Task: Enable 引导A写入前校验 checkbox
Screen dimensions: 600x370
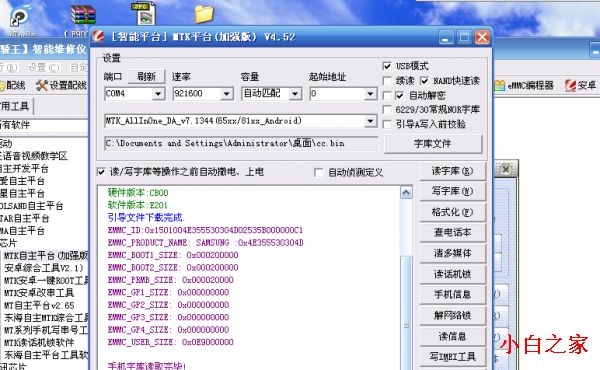Action: click(x=387, y=124)
